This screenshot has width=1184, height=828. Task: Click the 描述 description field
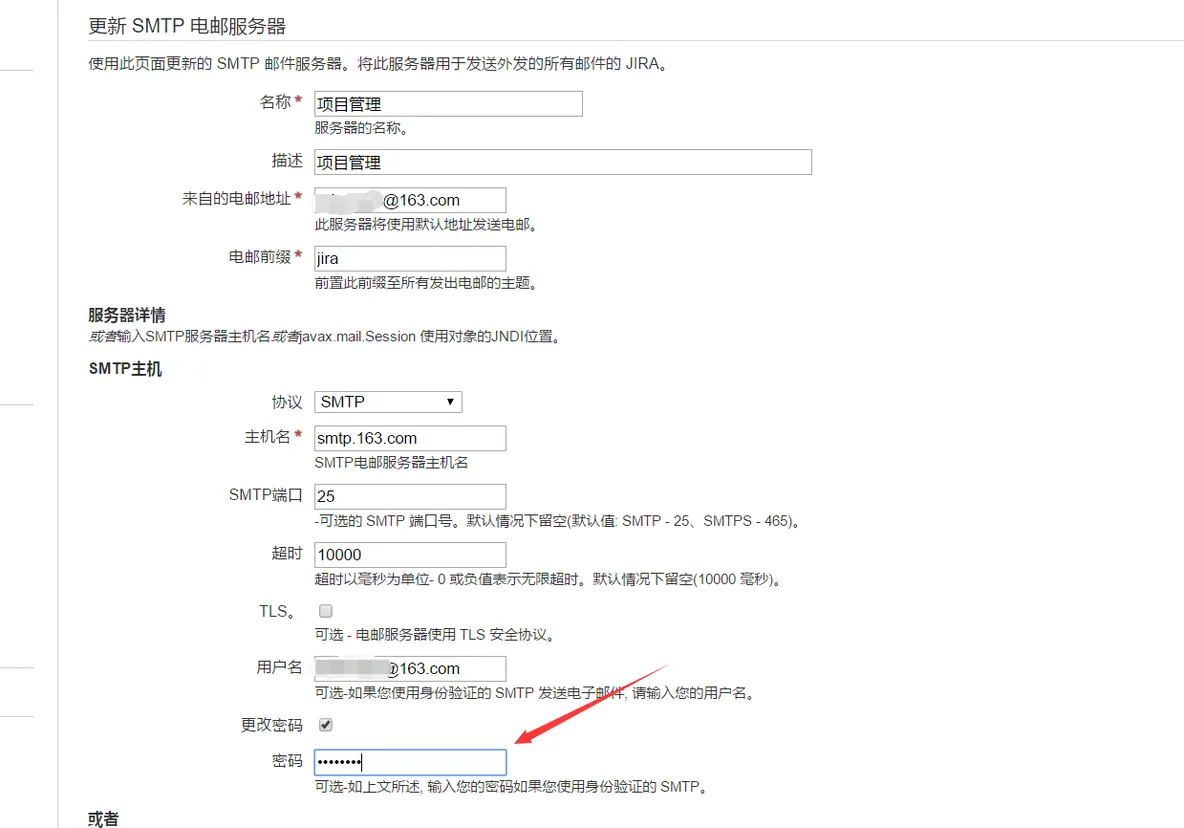click(563, 162)
